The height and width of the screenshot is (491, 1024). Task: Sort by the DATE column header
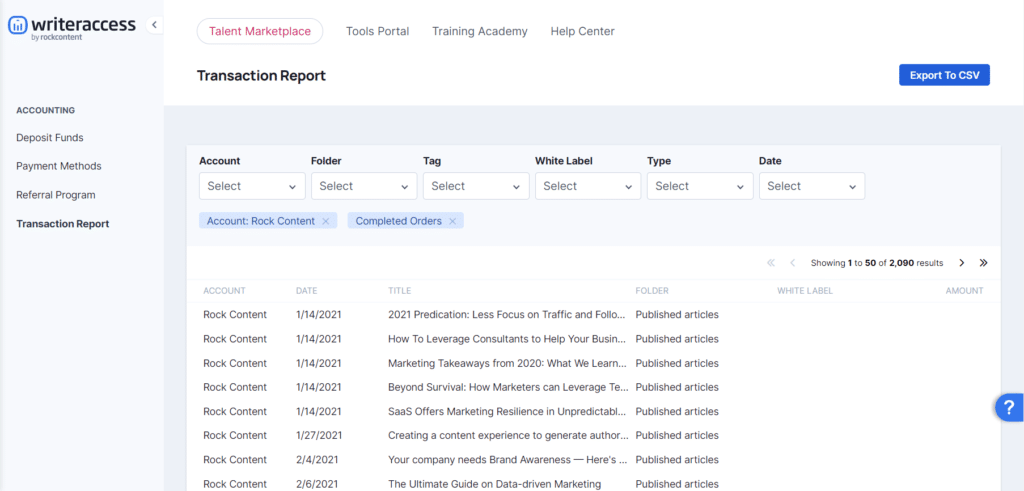pos(306,291)
